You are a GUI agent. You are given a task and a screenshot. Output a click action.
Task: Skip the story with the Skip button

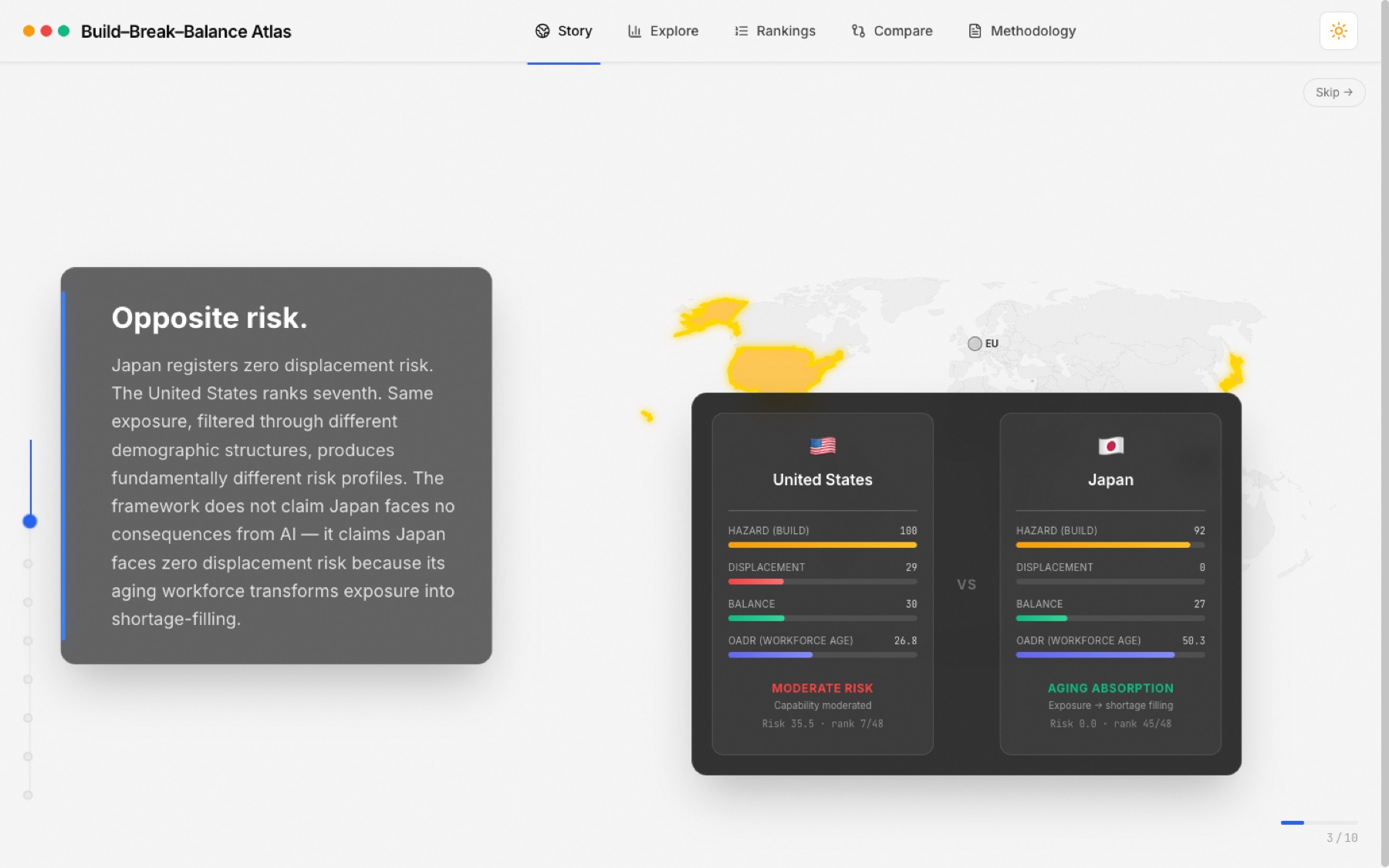tap(1334, 93)
